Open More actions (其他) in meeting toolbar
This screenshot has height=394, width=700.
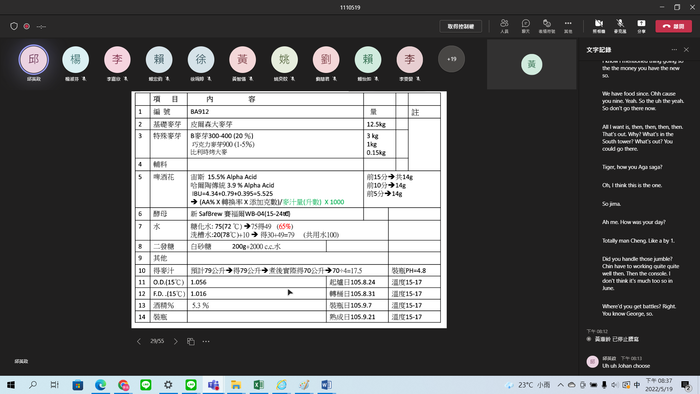pyautogui.click(x=568, y=26)
